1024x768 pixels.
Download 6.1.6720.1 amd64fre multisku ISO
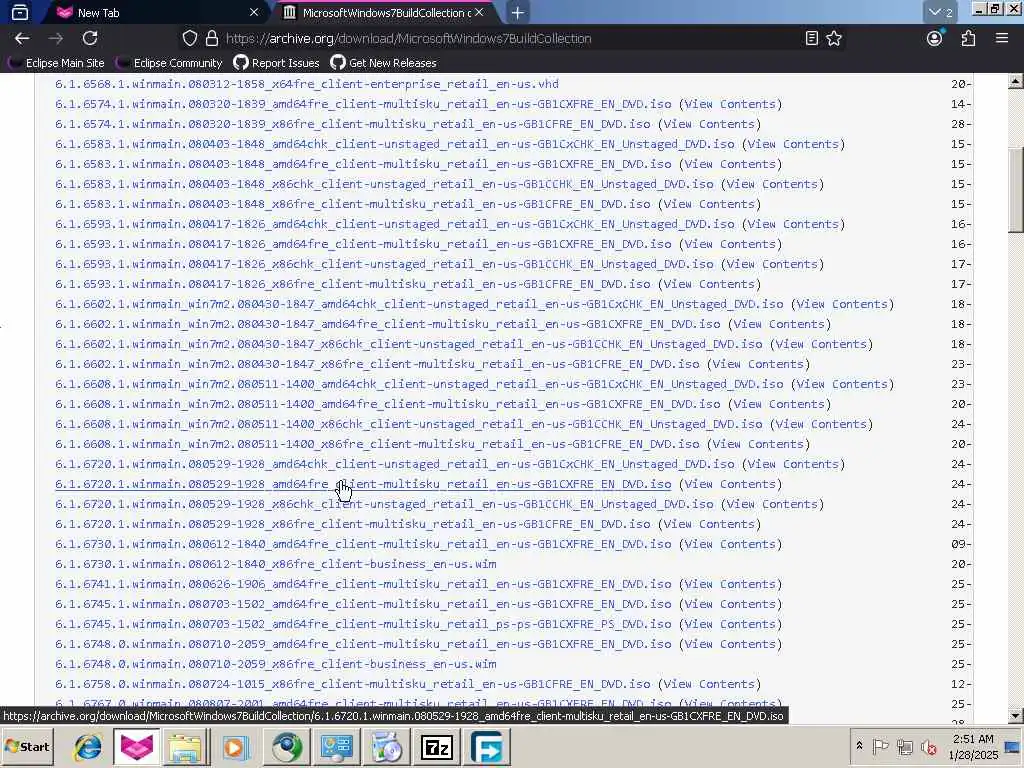(x=363, y=484)
